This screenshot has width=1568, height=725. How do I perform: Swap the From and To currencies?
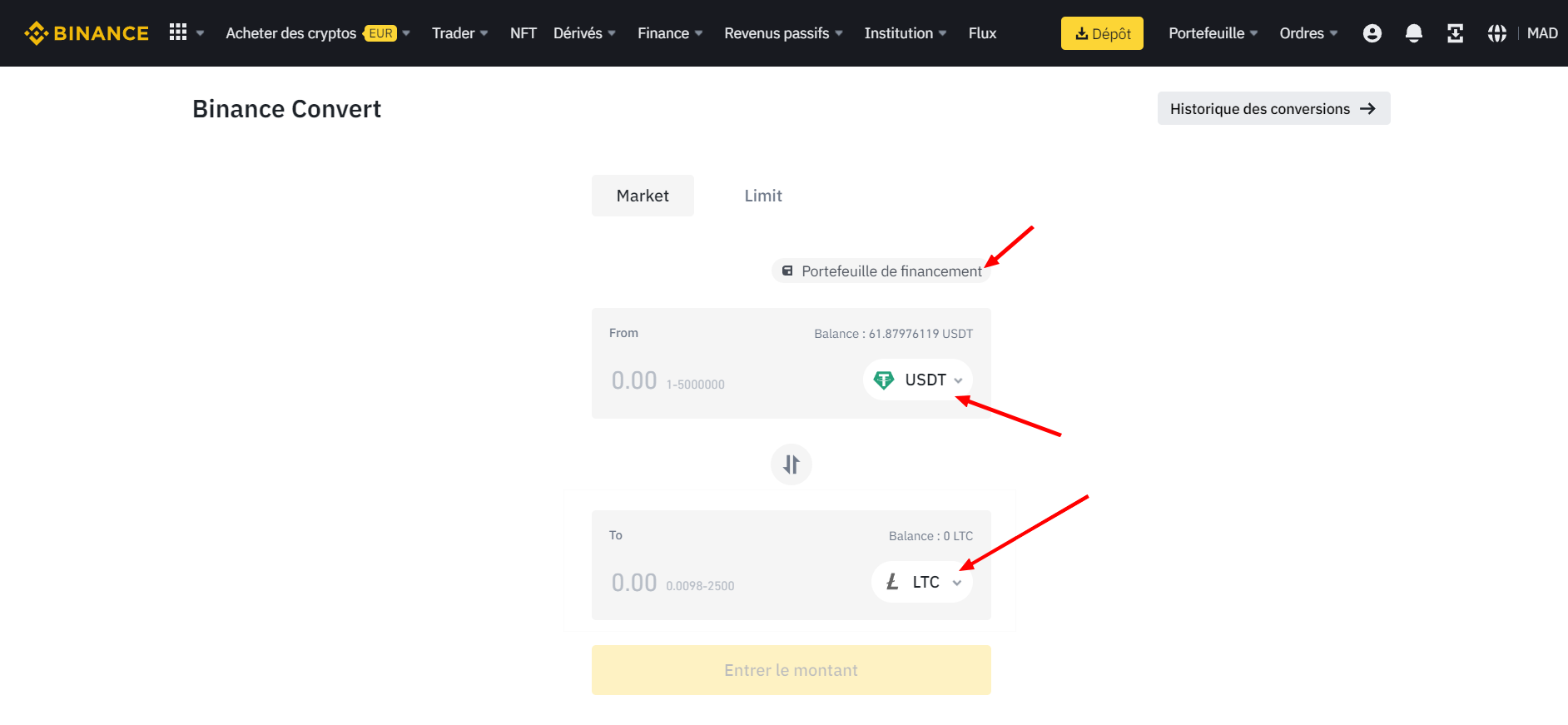791,464
